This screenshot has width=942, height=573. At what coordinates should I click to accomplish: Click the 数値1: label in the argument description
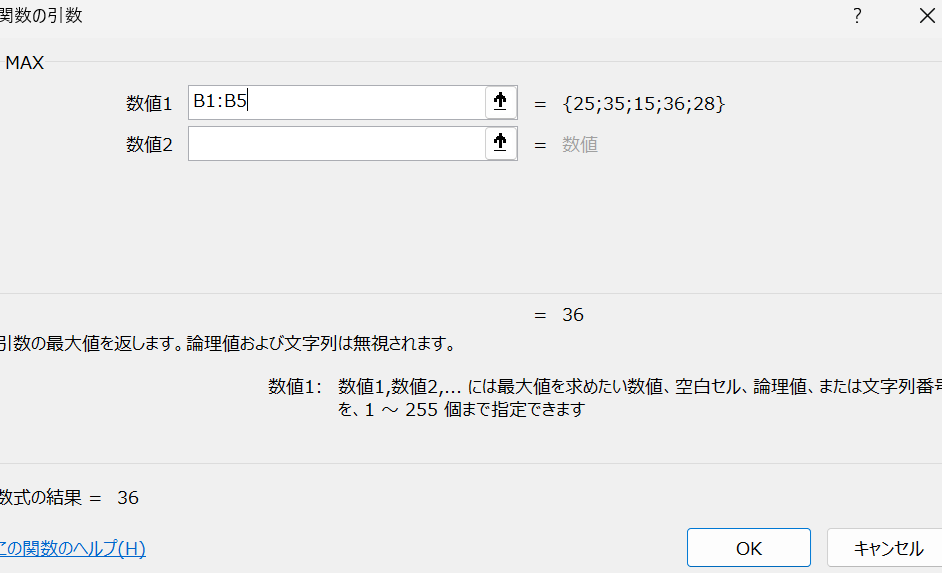pos(296,387)
